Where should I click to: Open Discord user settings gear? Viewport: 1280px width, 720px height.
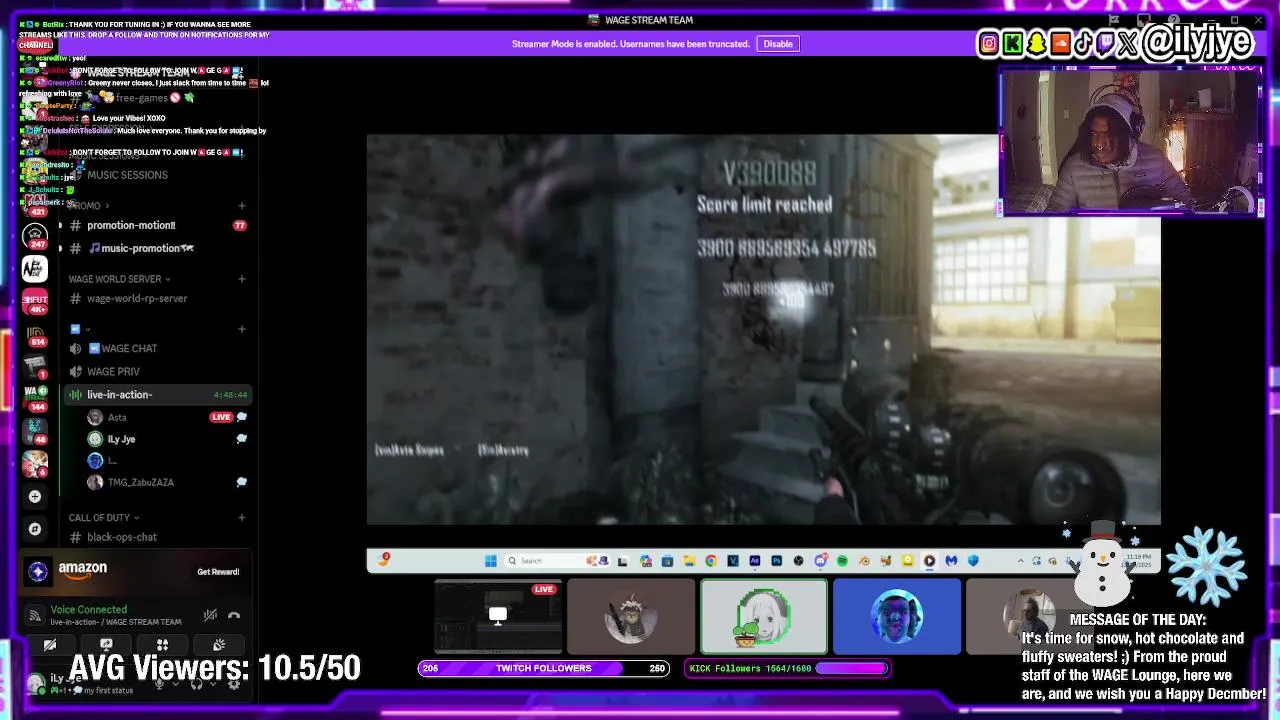[x=234, y=684]
